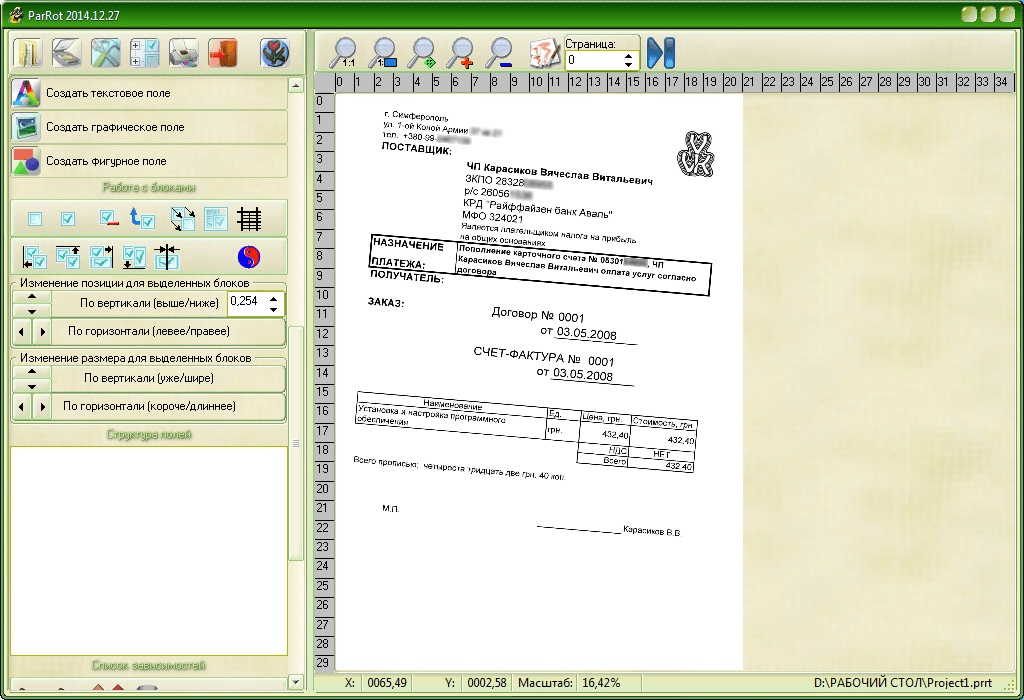Make selected blocks narrower vertically (up arrow)

[32, 372]
